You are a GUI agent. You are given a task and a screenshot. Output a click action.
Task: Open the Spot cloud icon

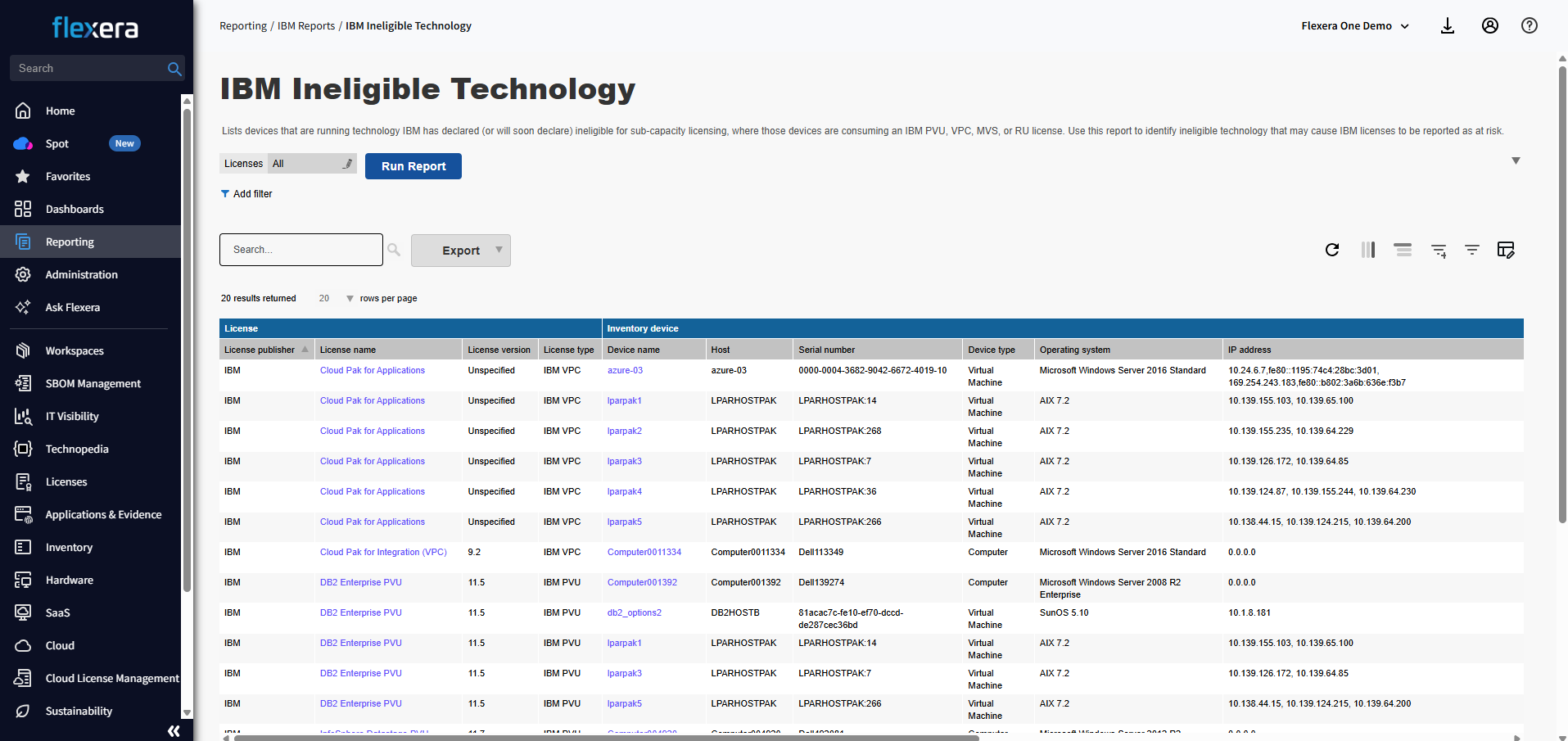coord(23,143)
